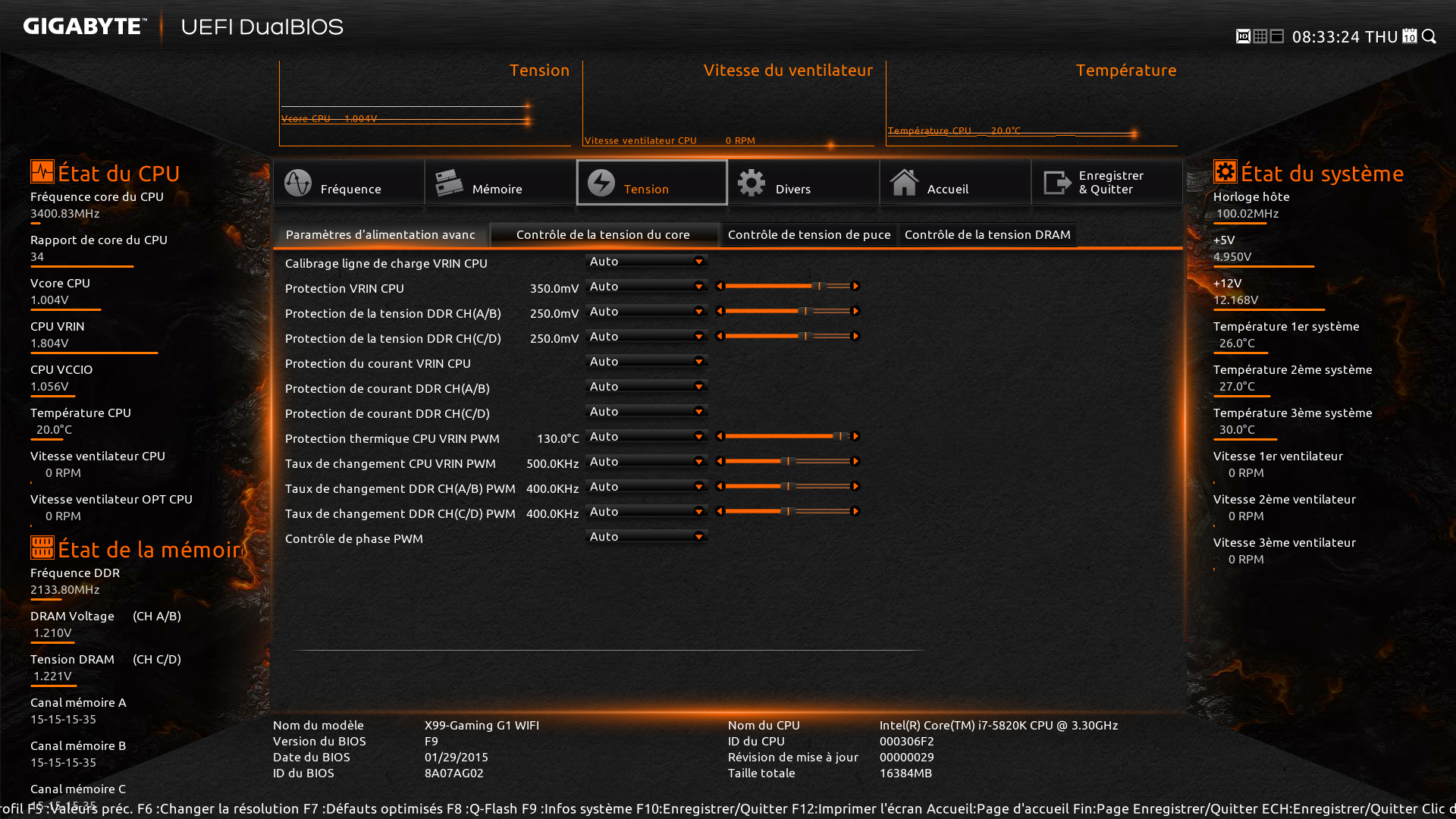The width and height of the screenshot is (1456, 819).
Task: Increase Taux de changement DDR CH(C/D) PWM arrow
Action: pos(855,511)
